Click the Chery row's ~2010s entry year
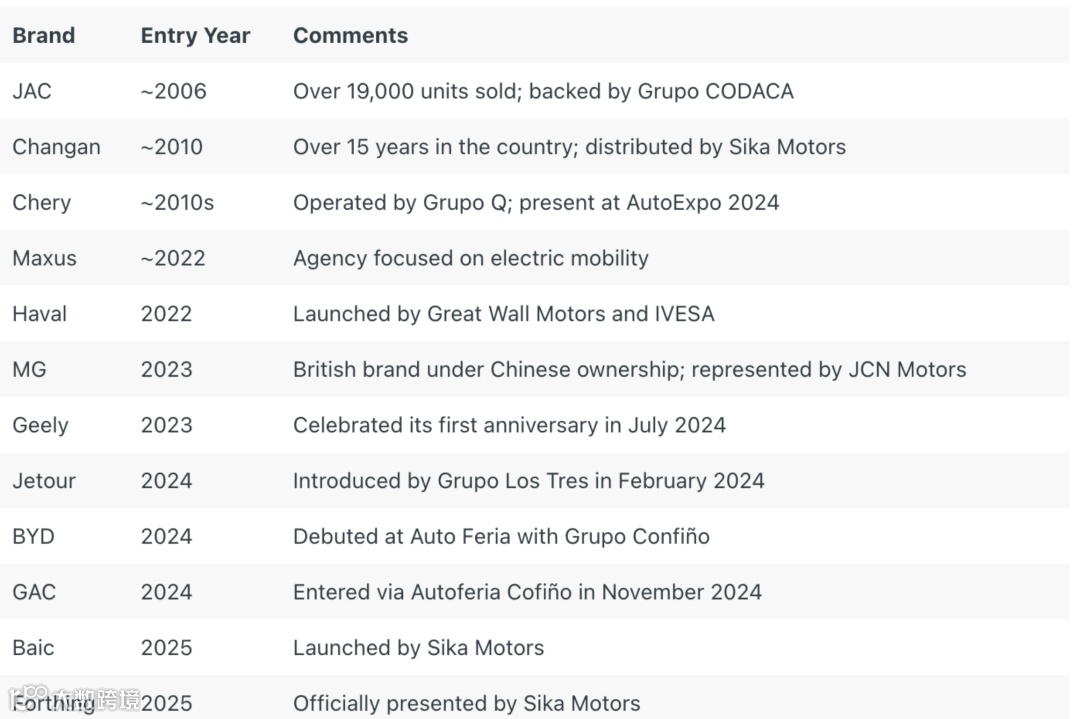1080x719 pixels. coord(177,203)
